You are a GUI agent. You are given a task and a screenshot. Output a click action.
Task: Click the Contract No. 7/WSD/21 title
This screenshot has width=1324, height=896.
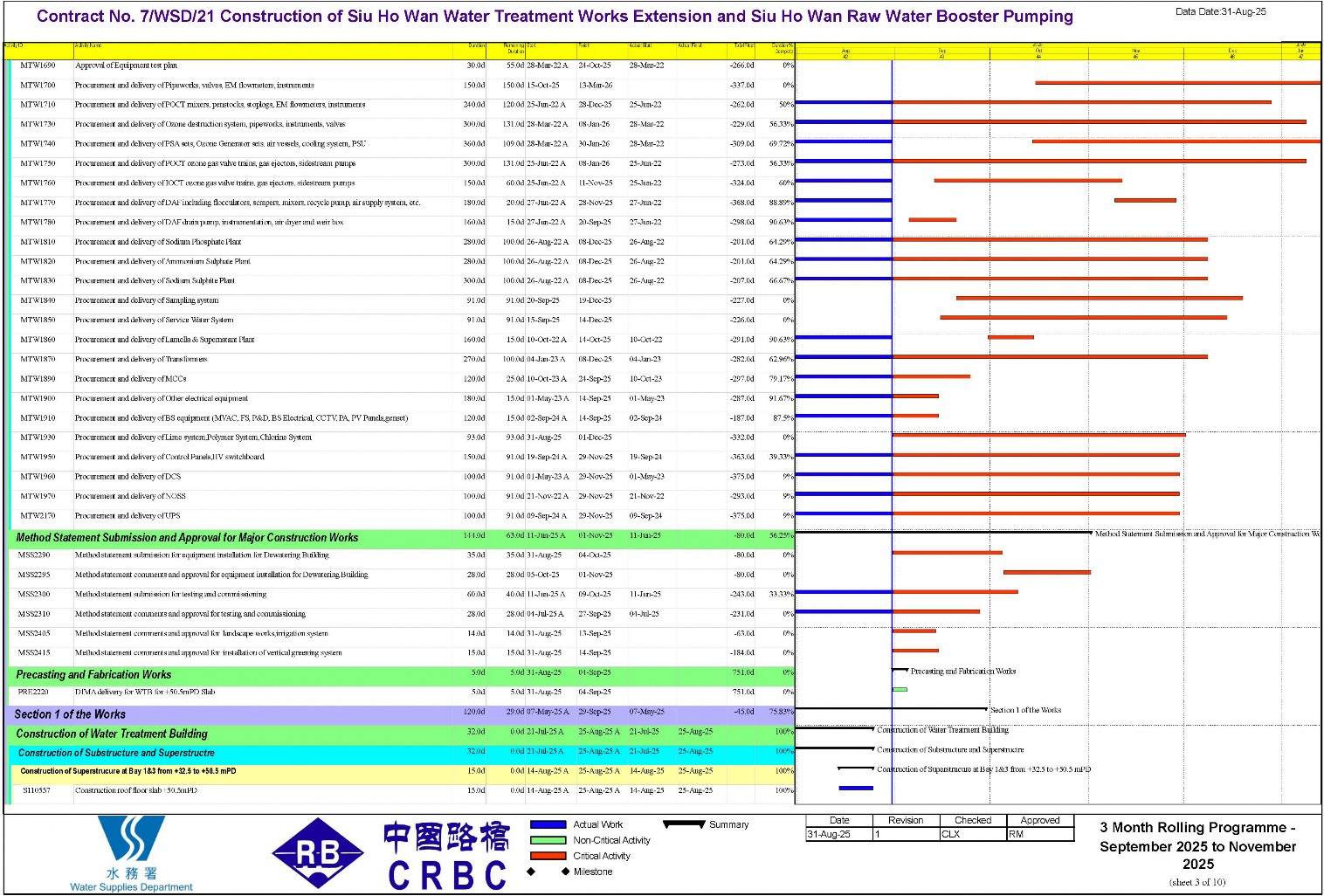tap(555, 17)
